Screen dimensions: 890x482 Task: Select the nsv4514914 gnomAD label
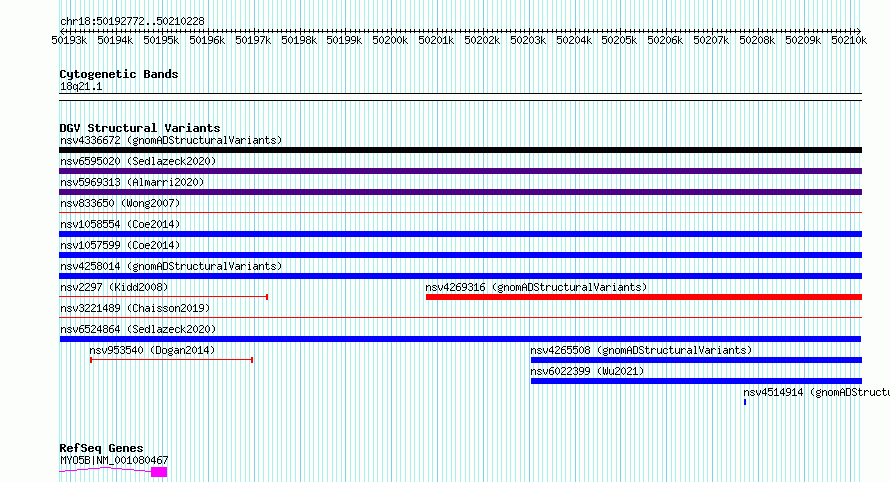point(816,392)
